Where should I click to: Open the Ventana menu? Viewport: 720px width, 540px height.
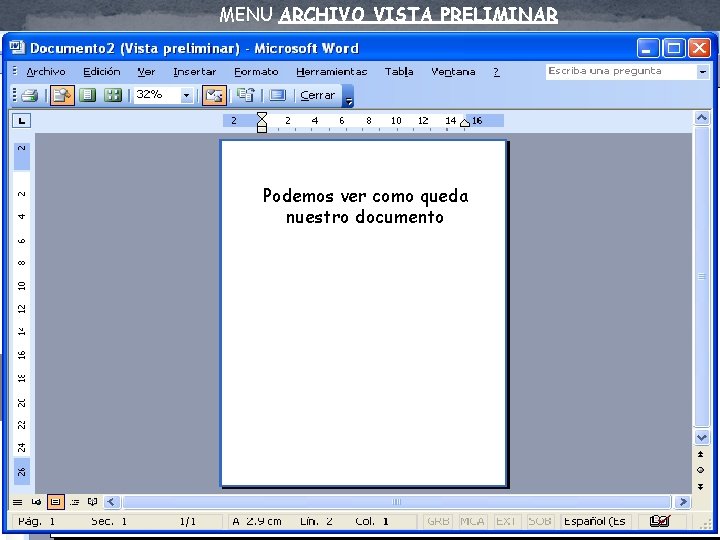pyautogui.click(x=453, y=72)
